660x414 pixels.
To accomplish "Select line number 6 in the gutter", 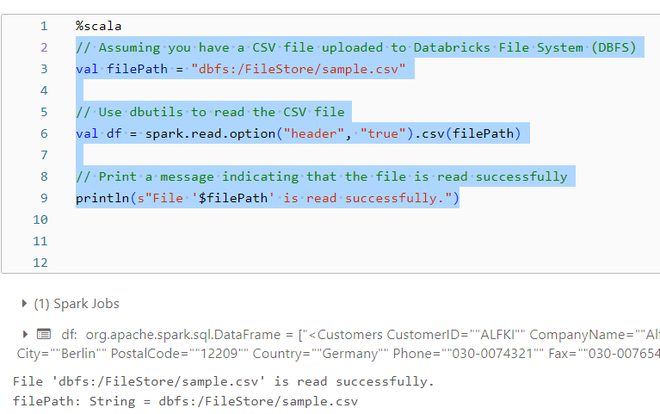I will [43, 133].
